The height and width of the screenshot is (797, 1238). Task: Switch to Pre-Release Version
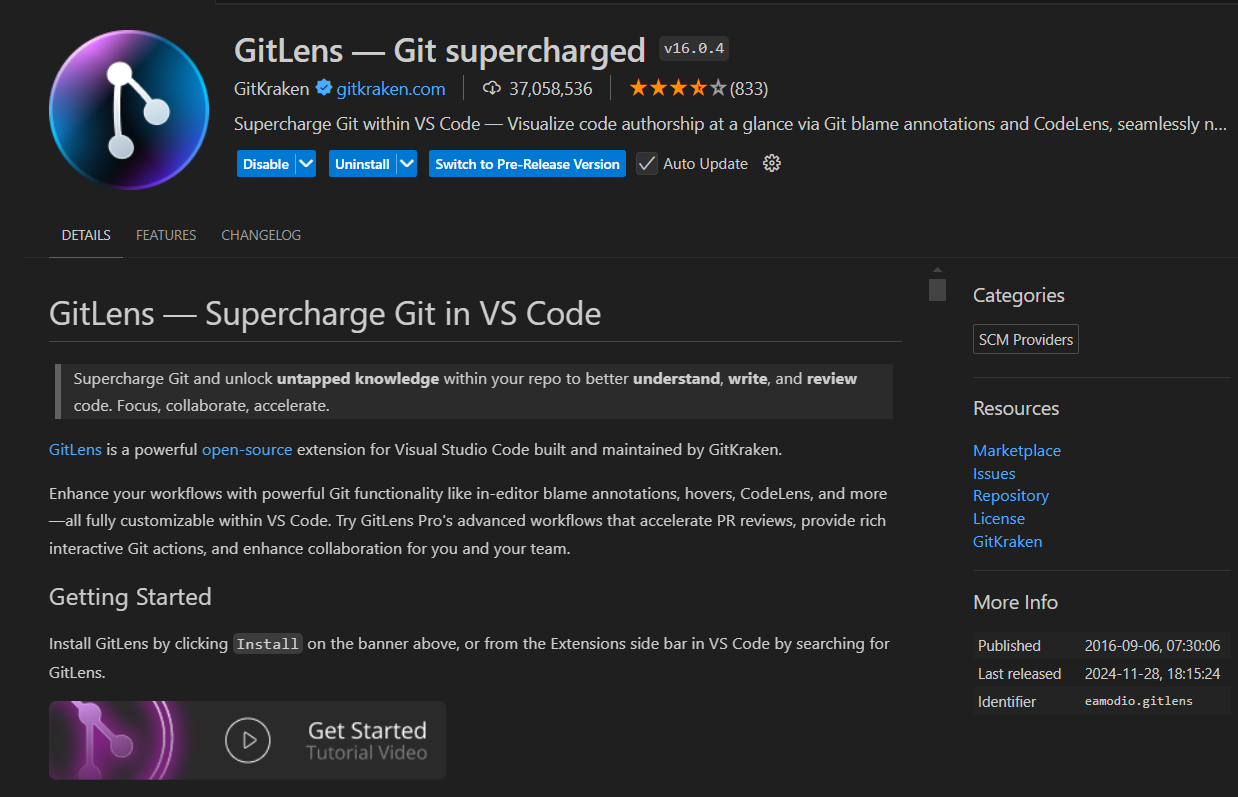[x=527, y=164]
